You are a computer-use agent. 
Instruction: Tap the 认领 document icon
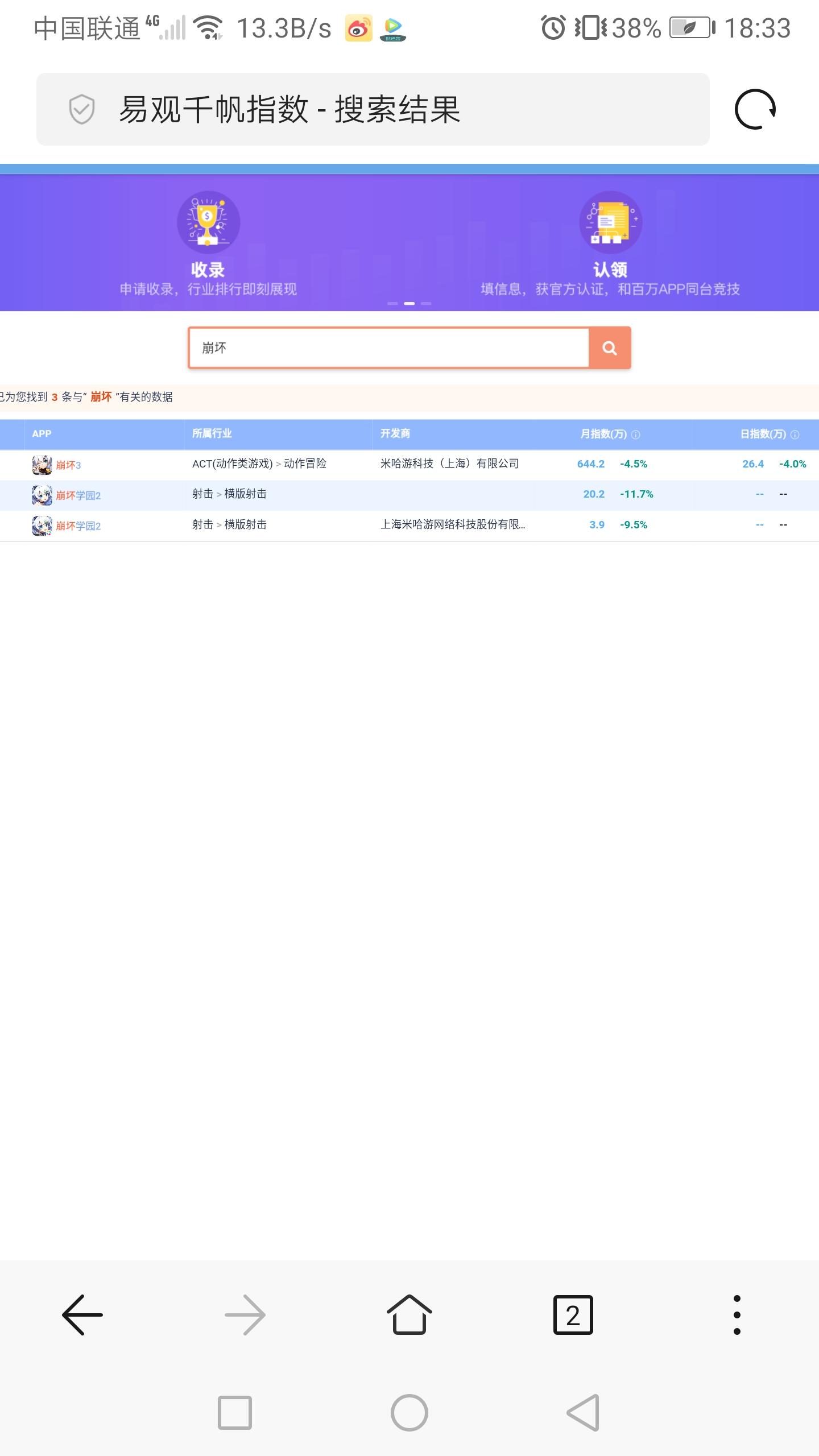coord(611,222)
